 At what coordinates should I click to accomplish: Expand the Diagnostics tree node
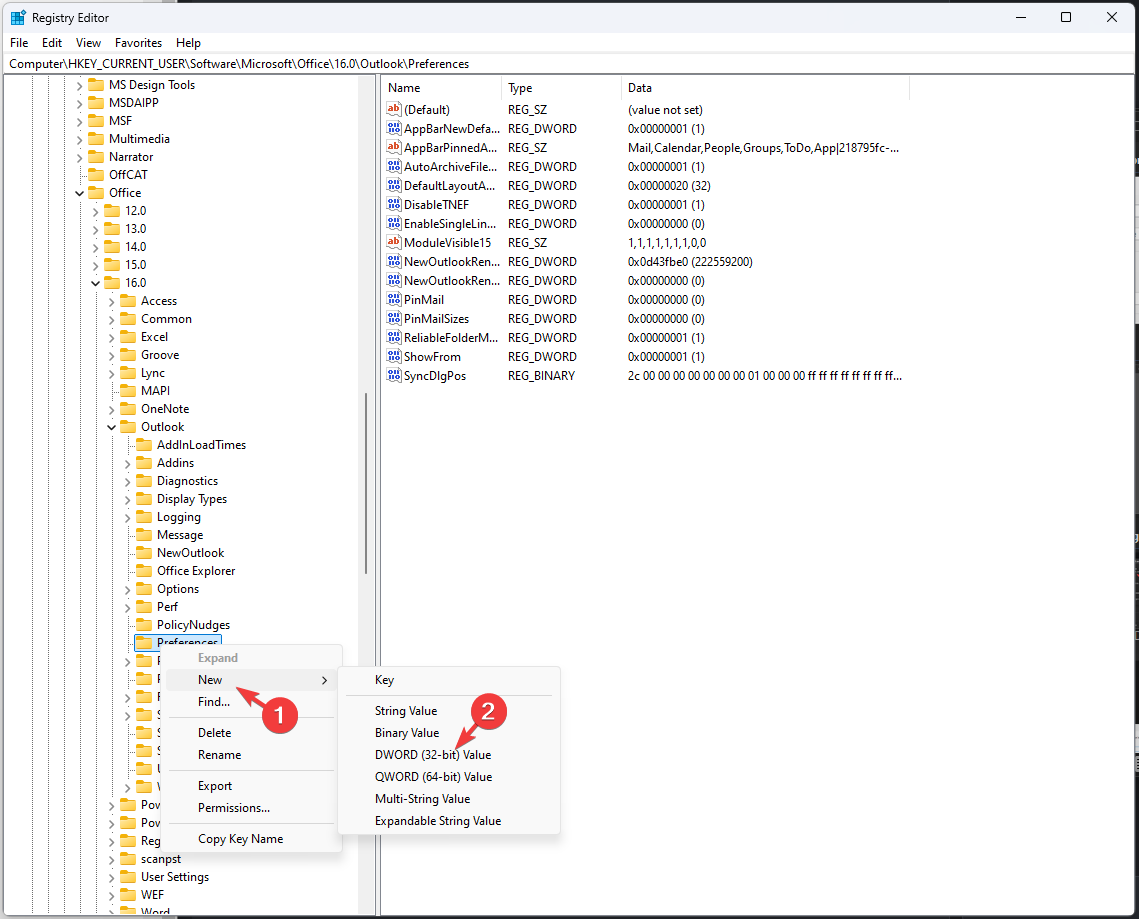[x=127, y=481]
